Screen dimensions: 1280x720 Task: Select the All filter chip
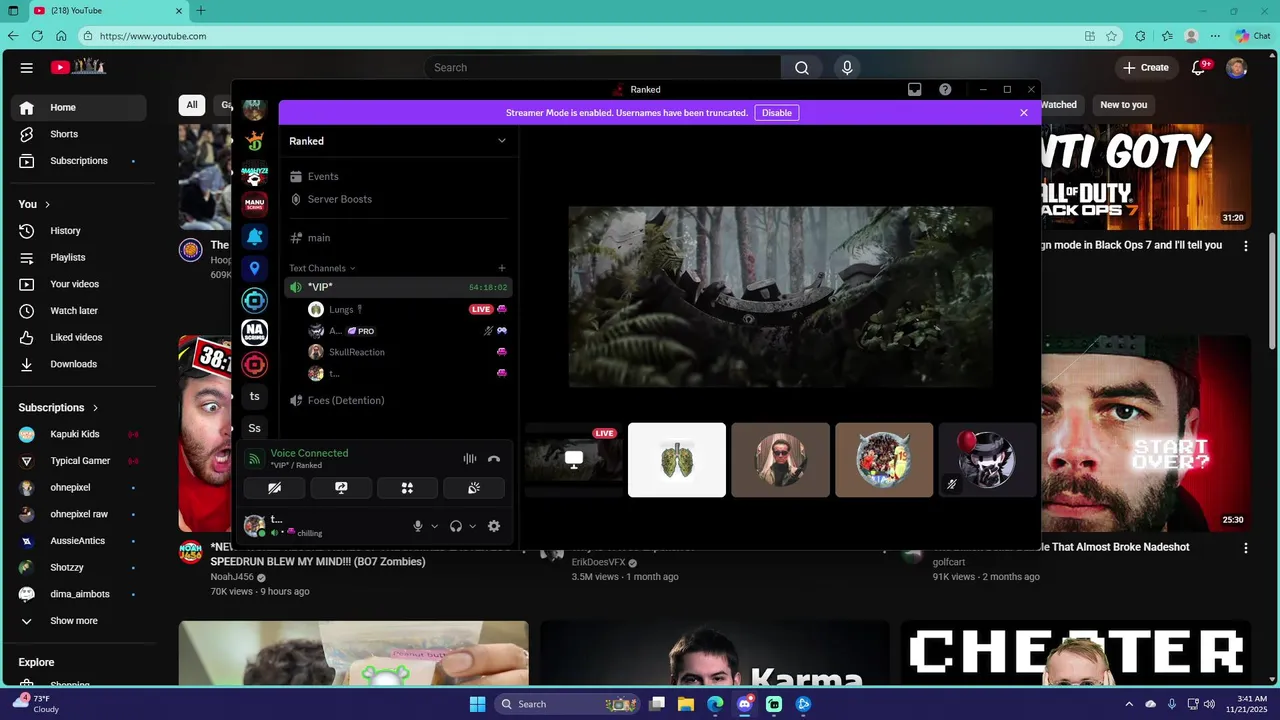click(192, 105)
